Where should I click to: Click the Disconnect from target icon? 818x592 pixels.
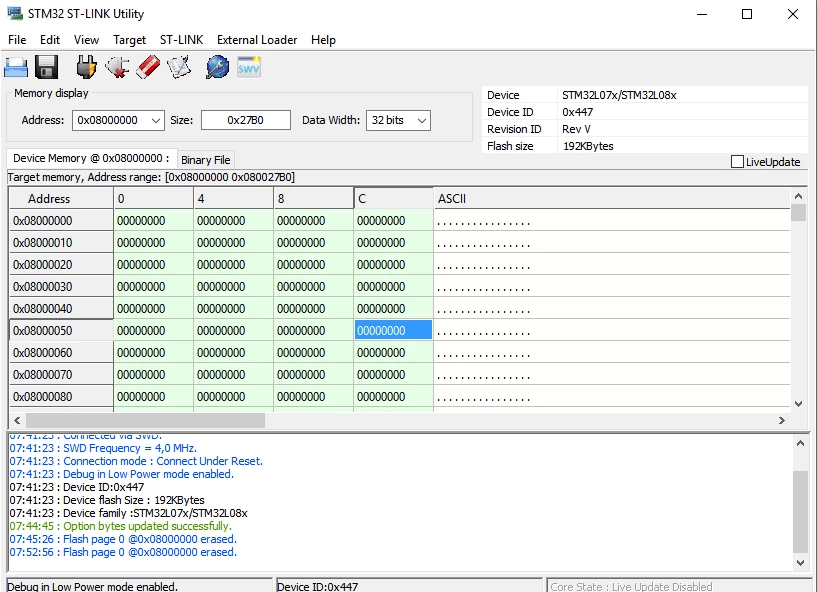pos(117,67)
